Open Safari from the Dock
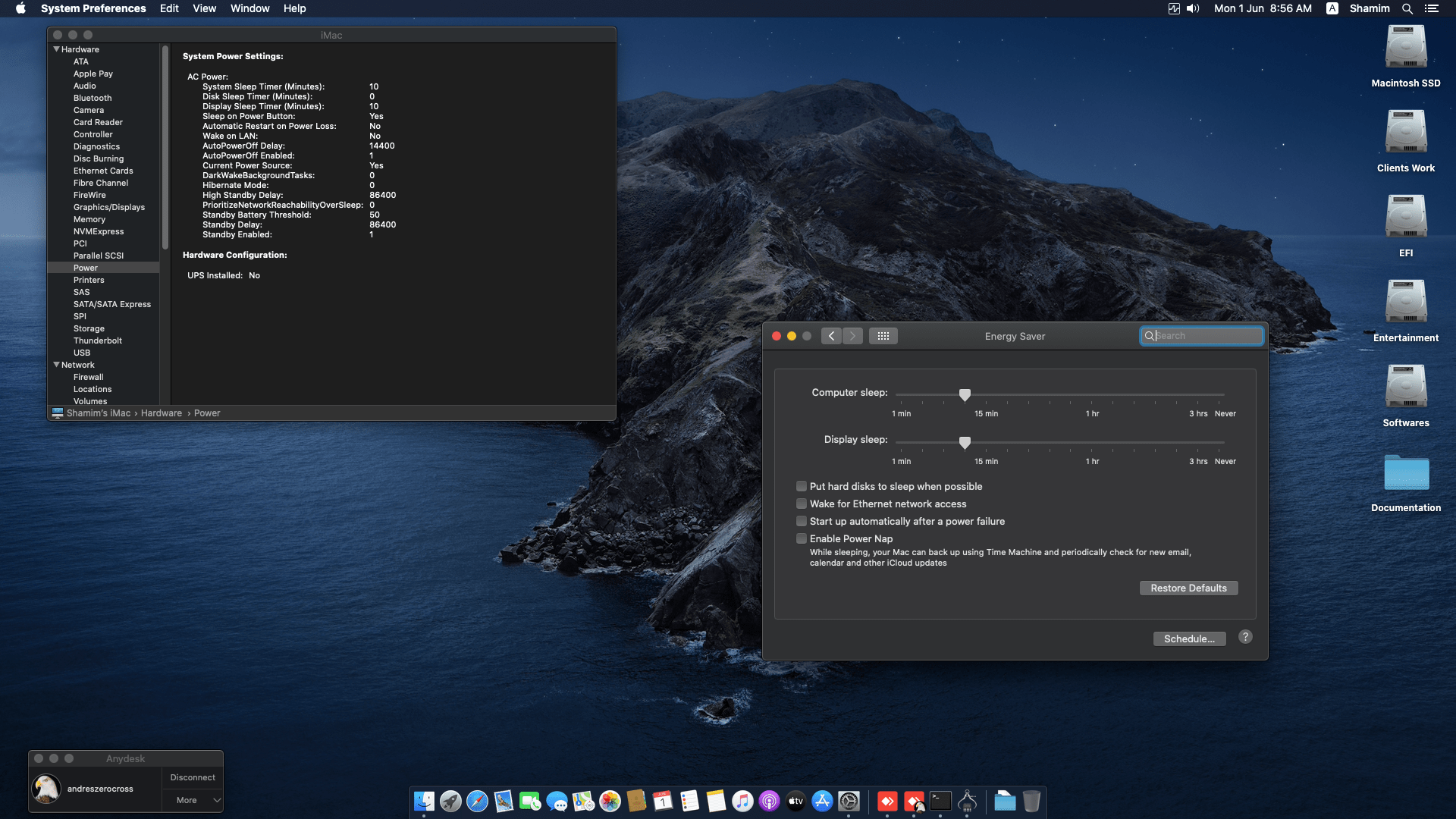Image resolution: width=1456 pixels, height=819 pixels. pyautogui.click(x=477, y=801)
